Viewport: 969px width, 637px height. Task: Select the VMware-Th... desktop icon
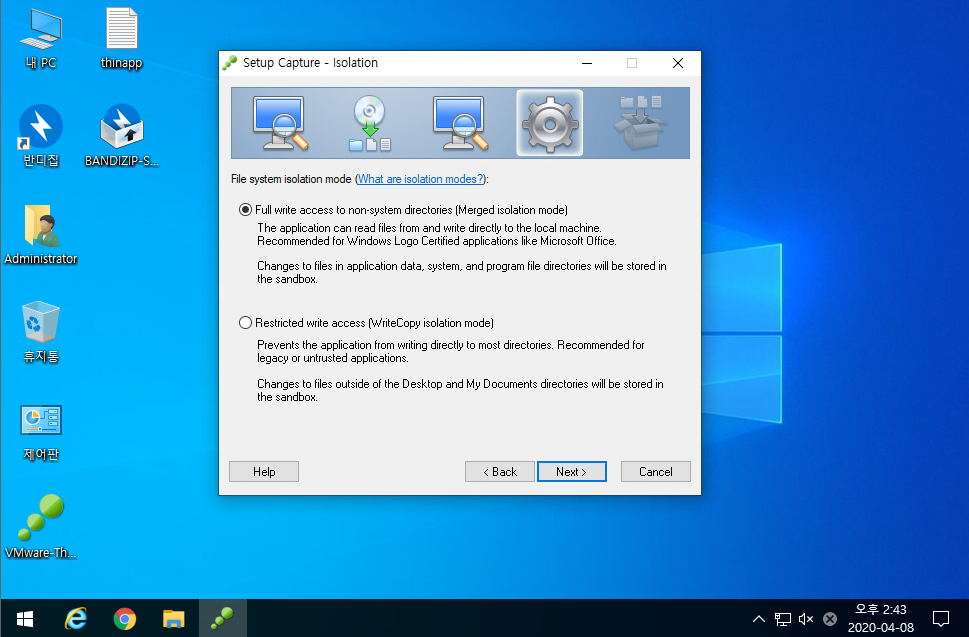41,527
